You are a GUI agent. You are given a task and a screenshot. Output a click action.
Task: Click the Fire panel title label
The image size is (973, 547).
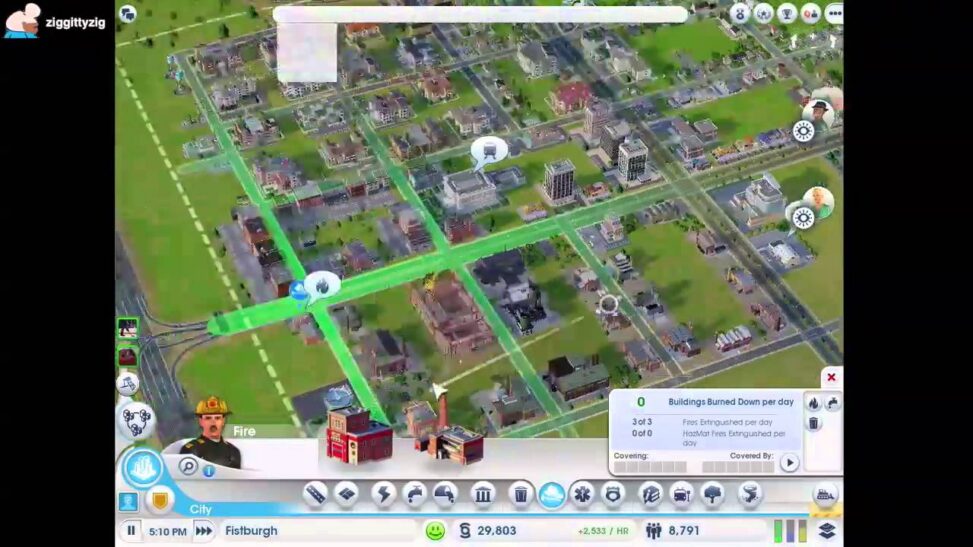point(244,431)
